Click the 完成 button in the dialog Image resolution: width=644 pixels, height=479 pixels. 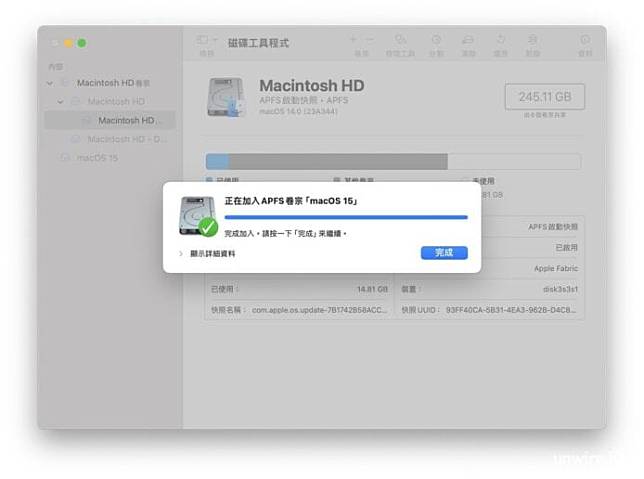[x=444, y=253]
